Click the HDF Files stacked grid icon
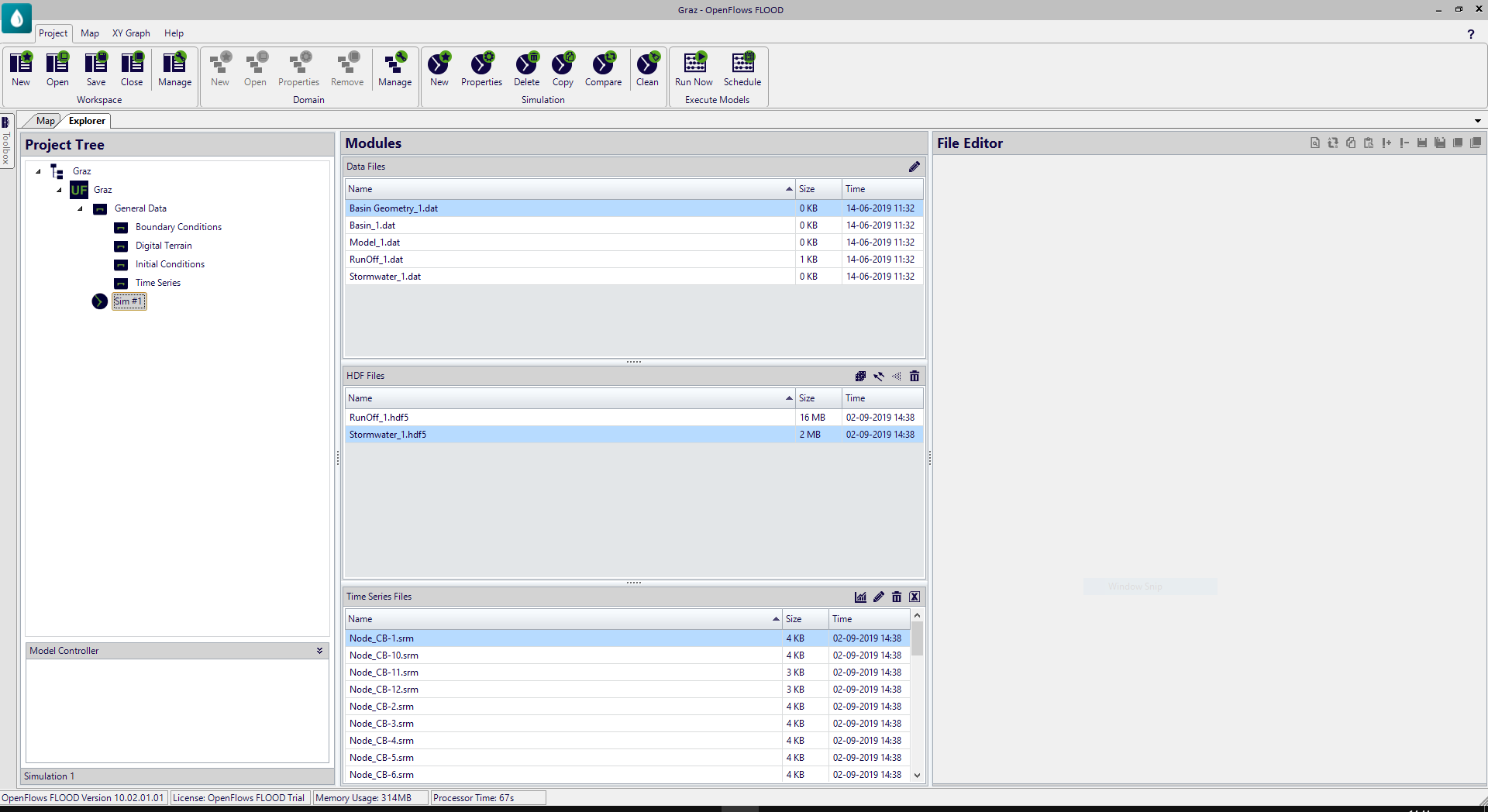The height and width of the screenshot is (812, 1488). tap(860, 376)
